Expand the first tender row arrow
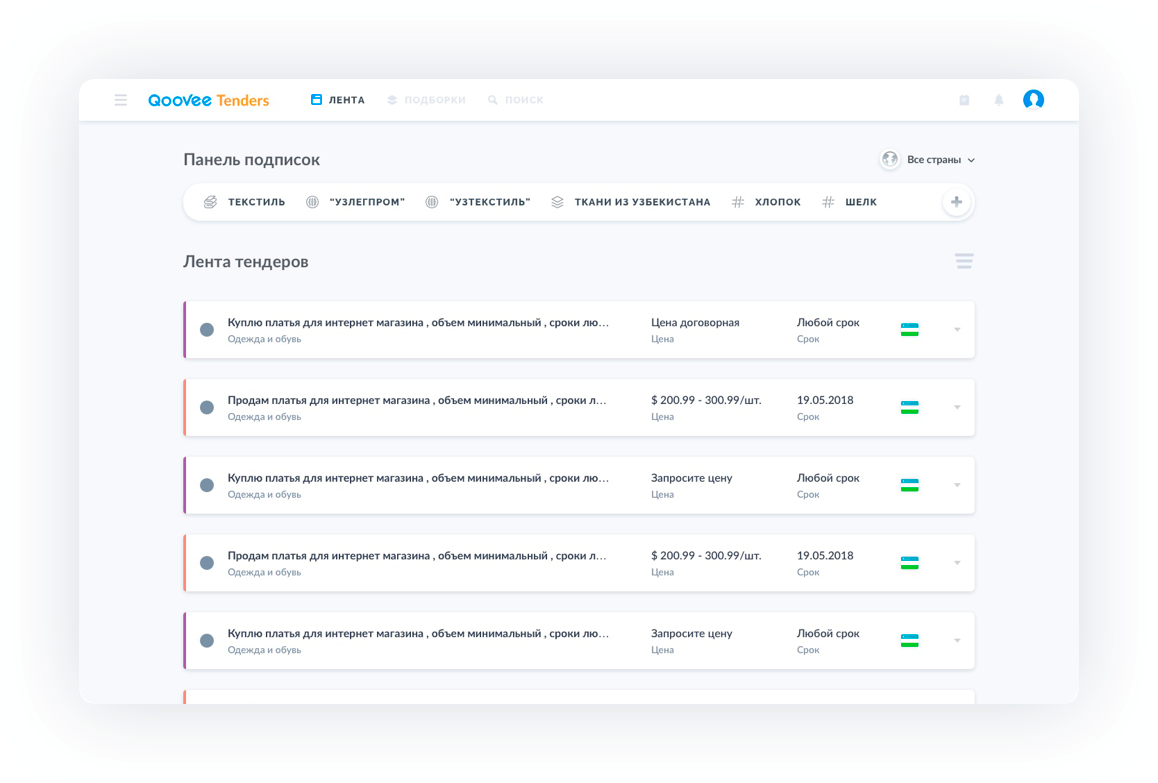This screenshot has width=1158, height=783. [957, 330]
